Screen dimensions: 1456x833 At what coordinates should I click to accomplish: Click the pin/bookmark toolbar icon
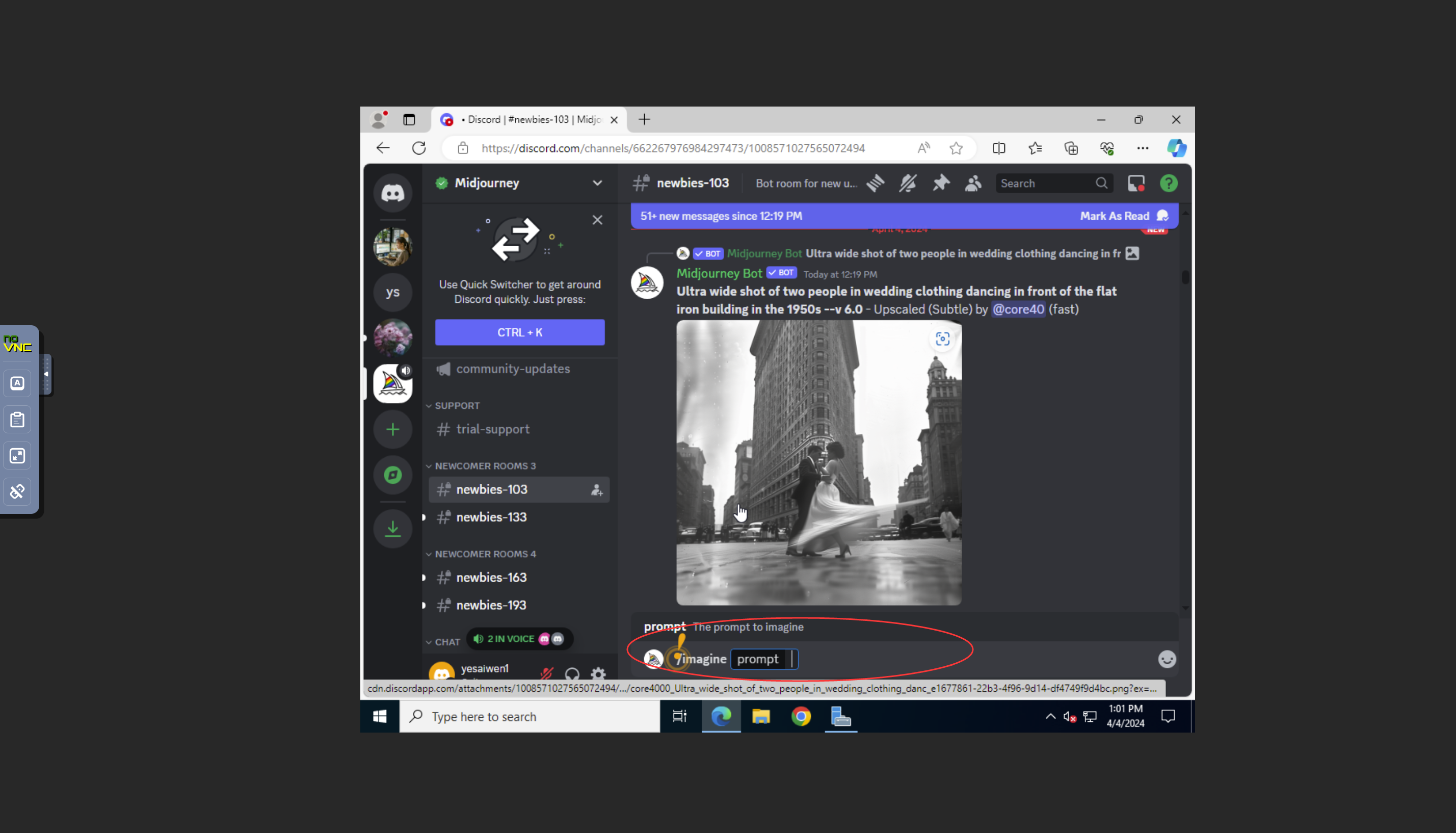tap(940, 183)
